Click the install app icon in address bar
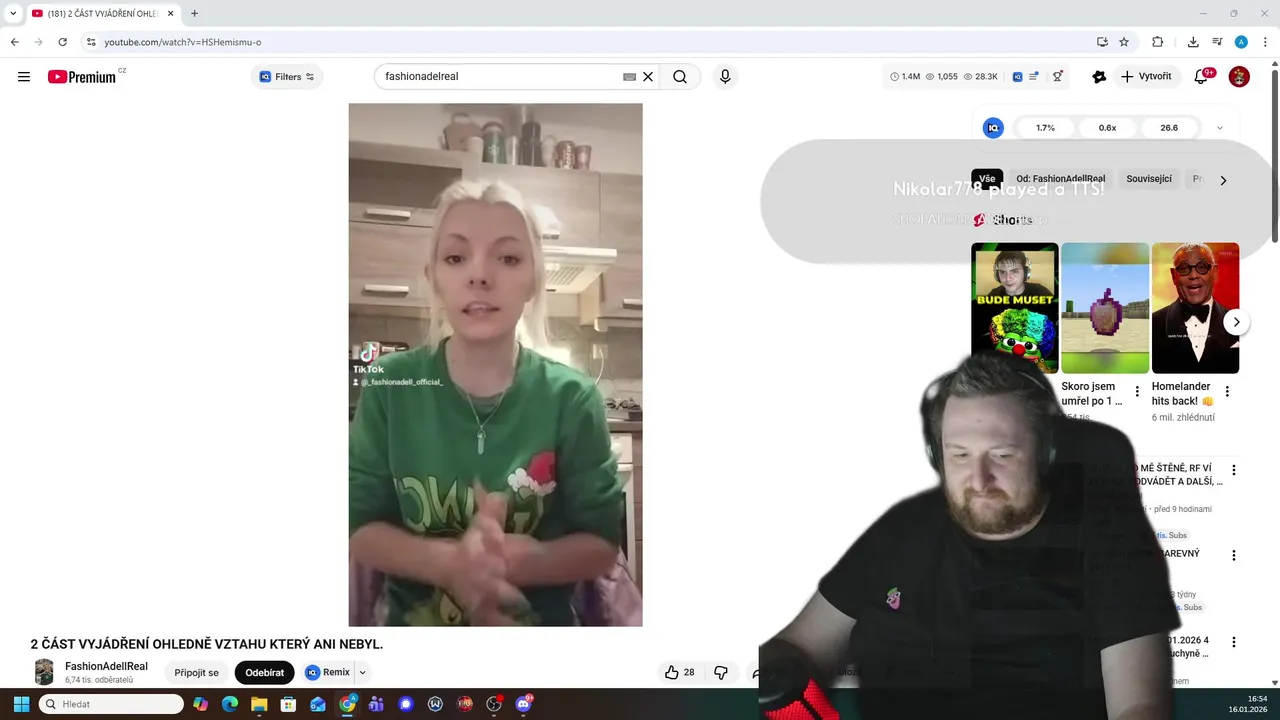This screenshot has height=720, width=1280. (1102, 42)
